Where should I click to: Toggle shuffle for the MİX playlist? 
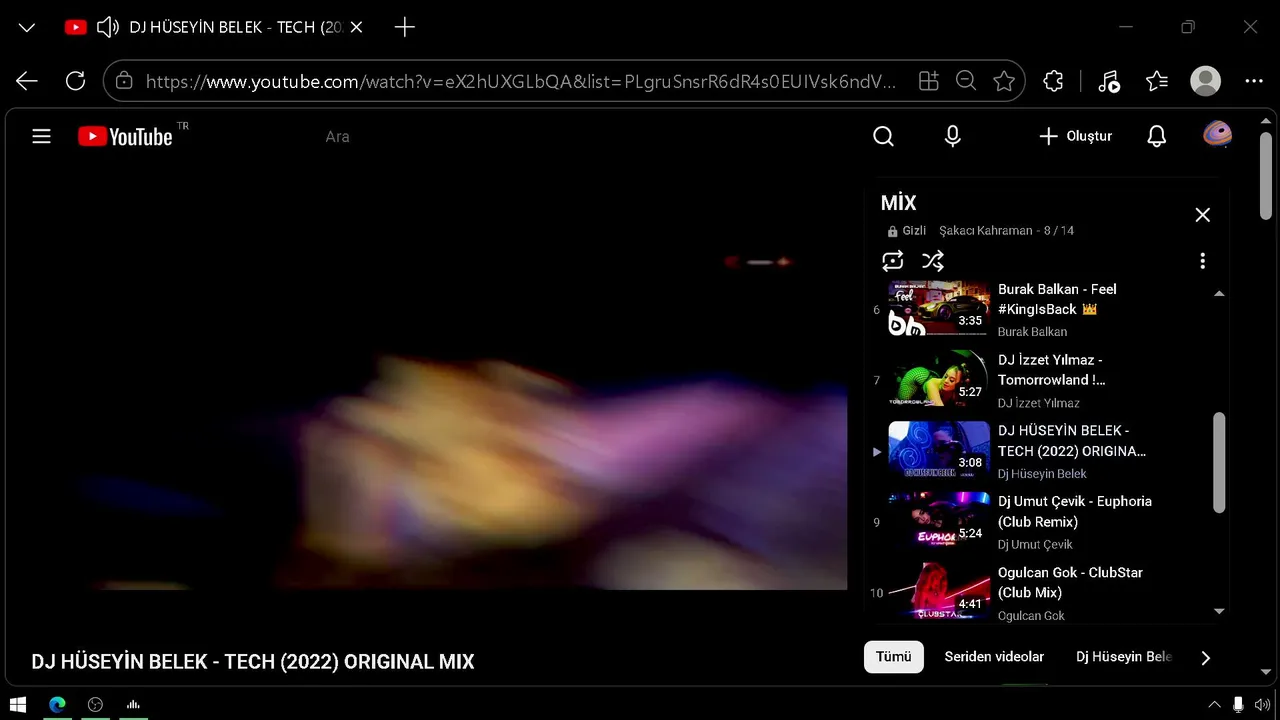coord(933,261)
